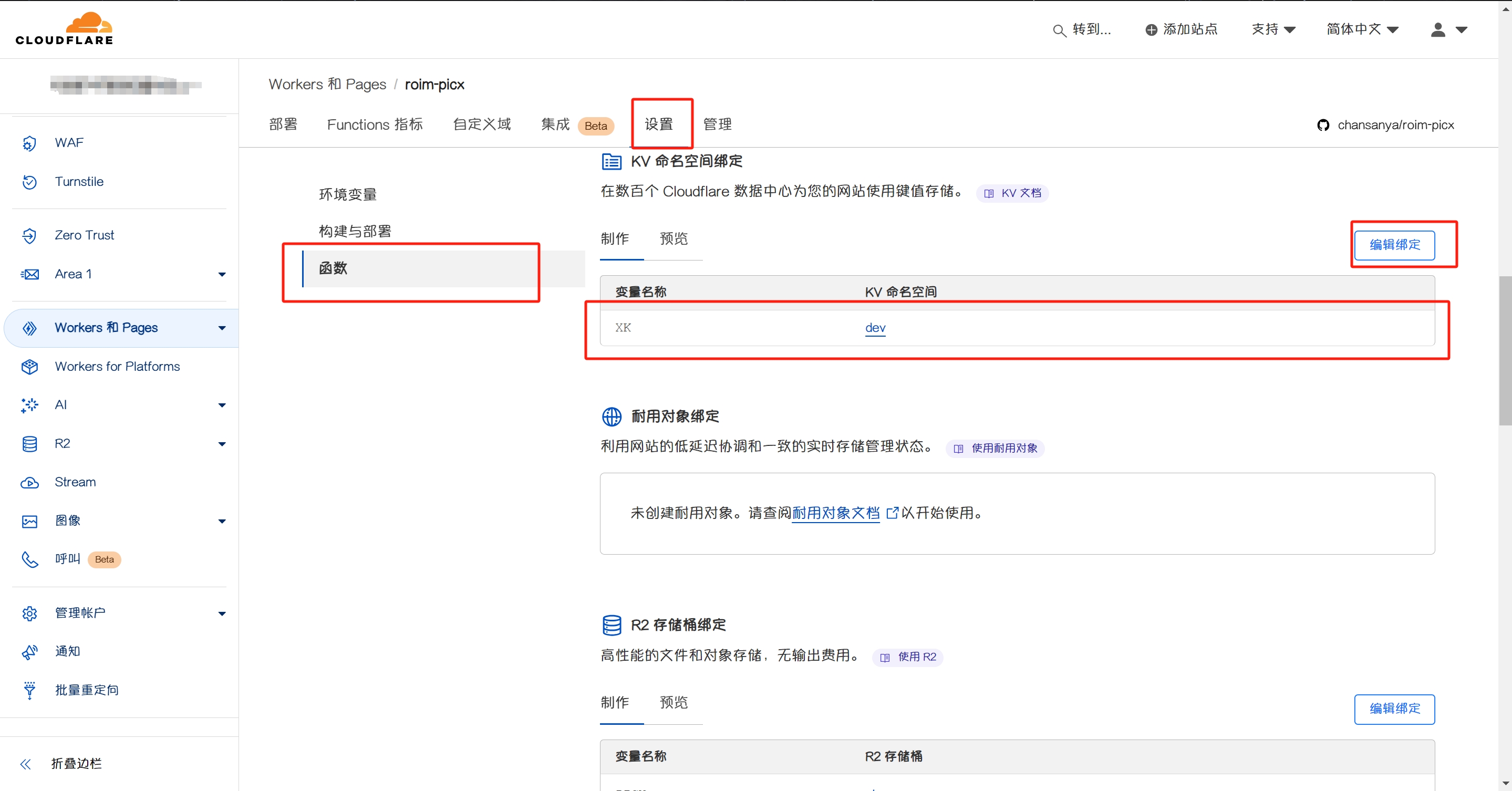
Task: Click the user account avatar icon
Action: (x=1437, y=29)
